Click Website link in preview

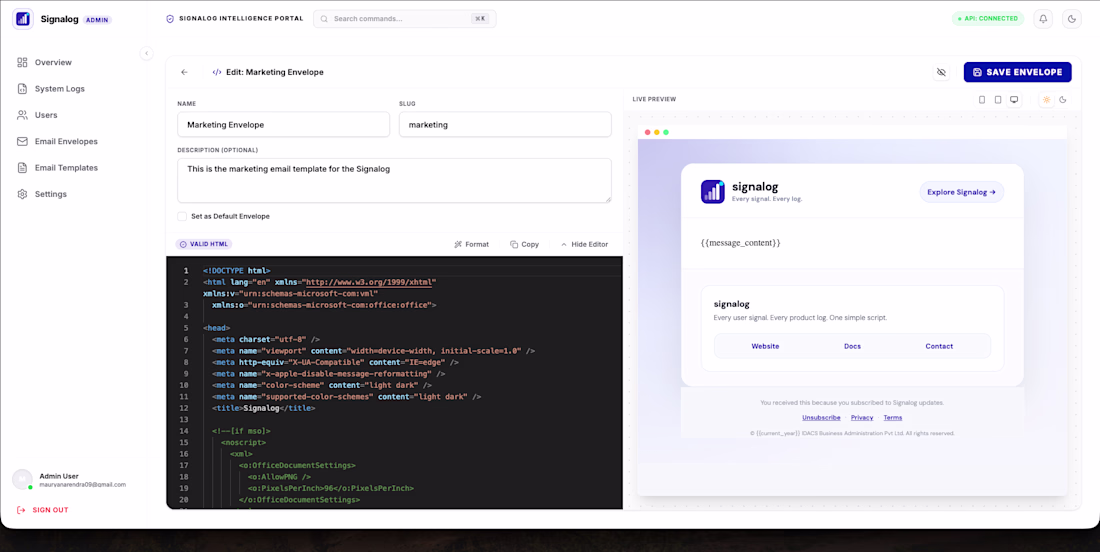point(765,346)
